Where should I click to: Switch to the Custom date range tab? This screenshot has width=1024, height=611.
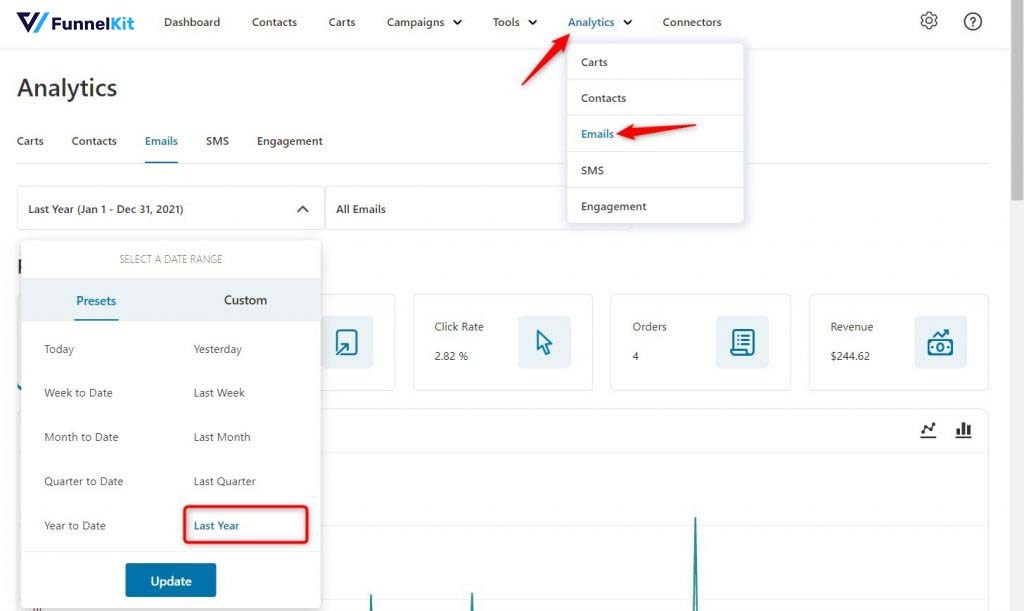coord(246,300)
